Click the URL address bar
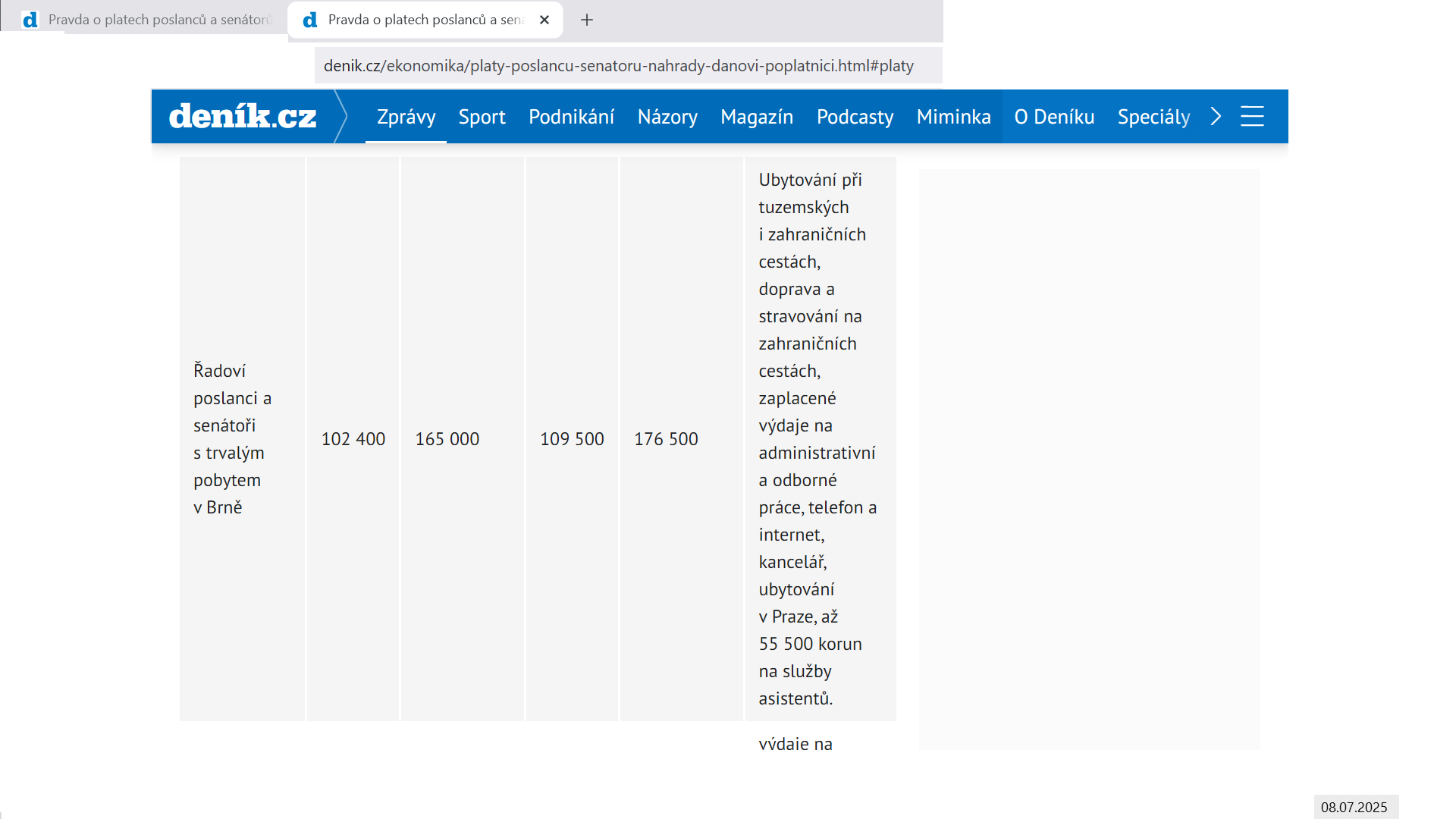Viewport: 1456px width, 819px height. (628, 66)
